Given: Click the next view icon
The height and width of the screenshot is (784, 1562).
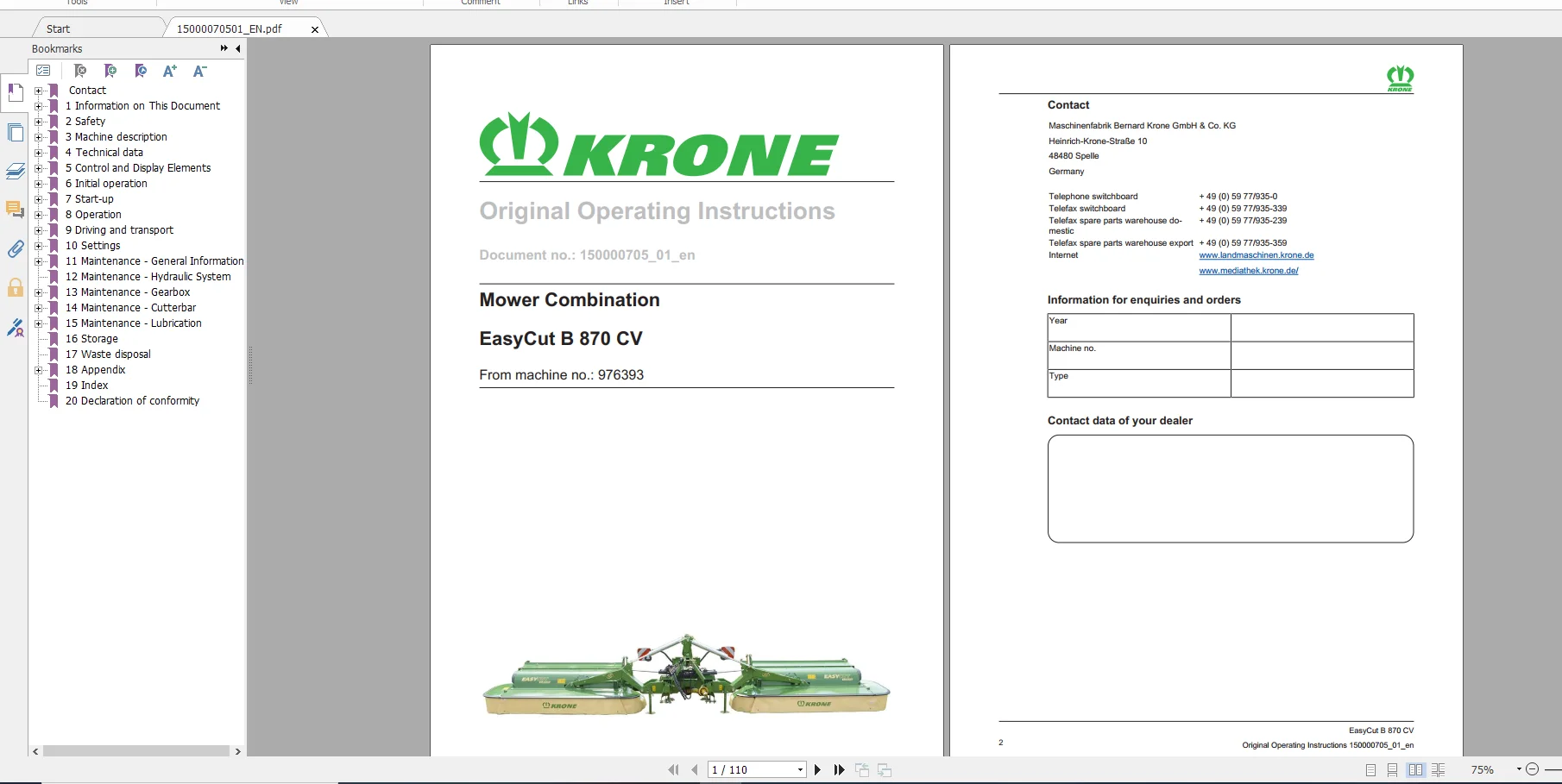Looking at the screenshot, I should pyautogui.click(x=885, y=769).
